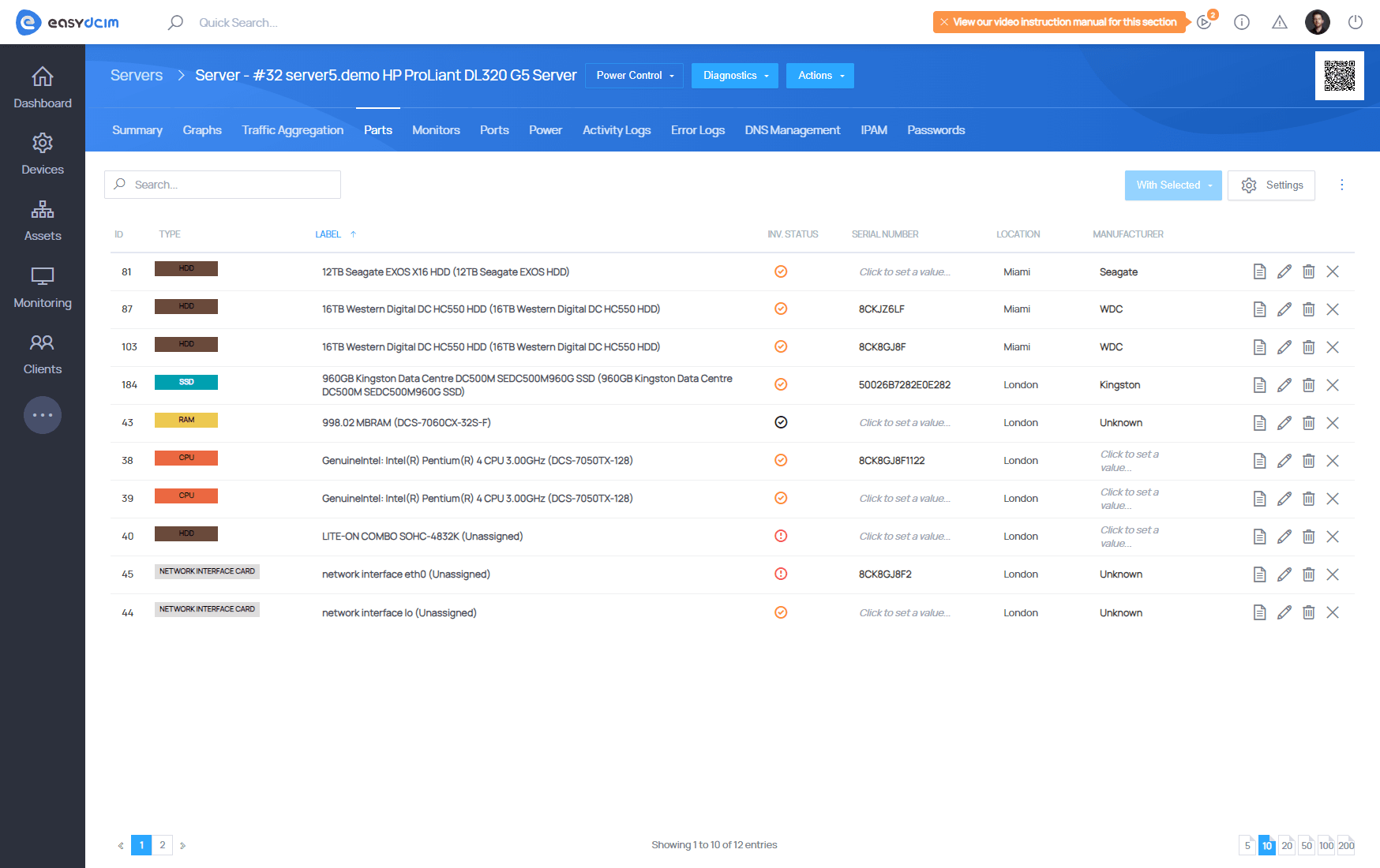This screenshot has width=1380, height=868.
Task: Expand the Diagnostics dropdown
Action: (x=735, y=76)
